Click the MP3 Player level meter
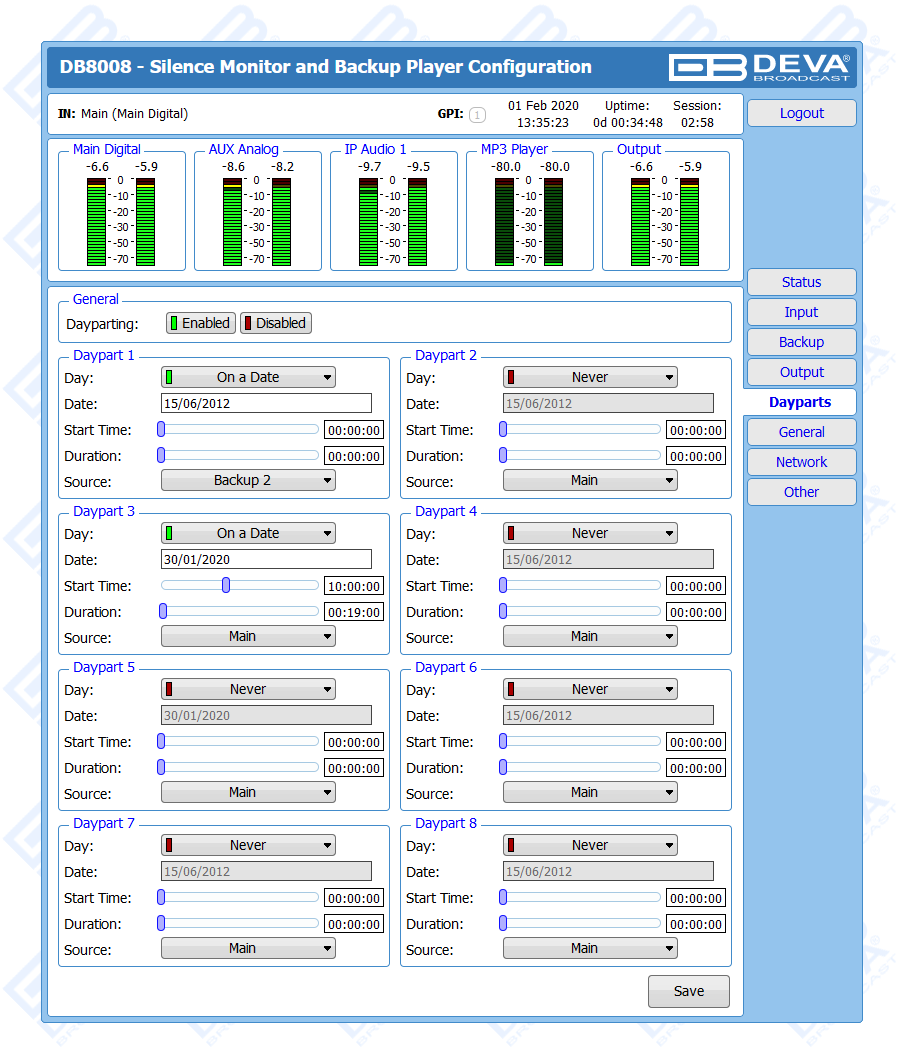Image resolution: width=904 pixels, height=1064 pixels. point(529,221)
